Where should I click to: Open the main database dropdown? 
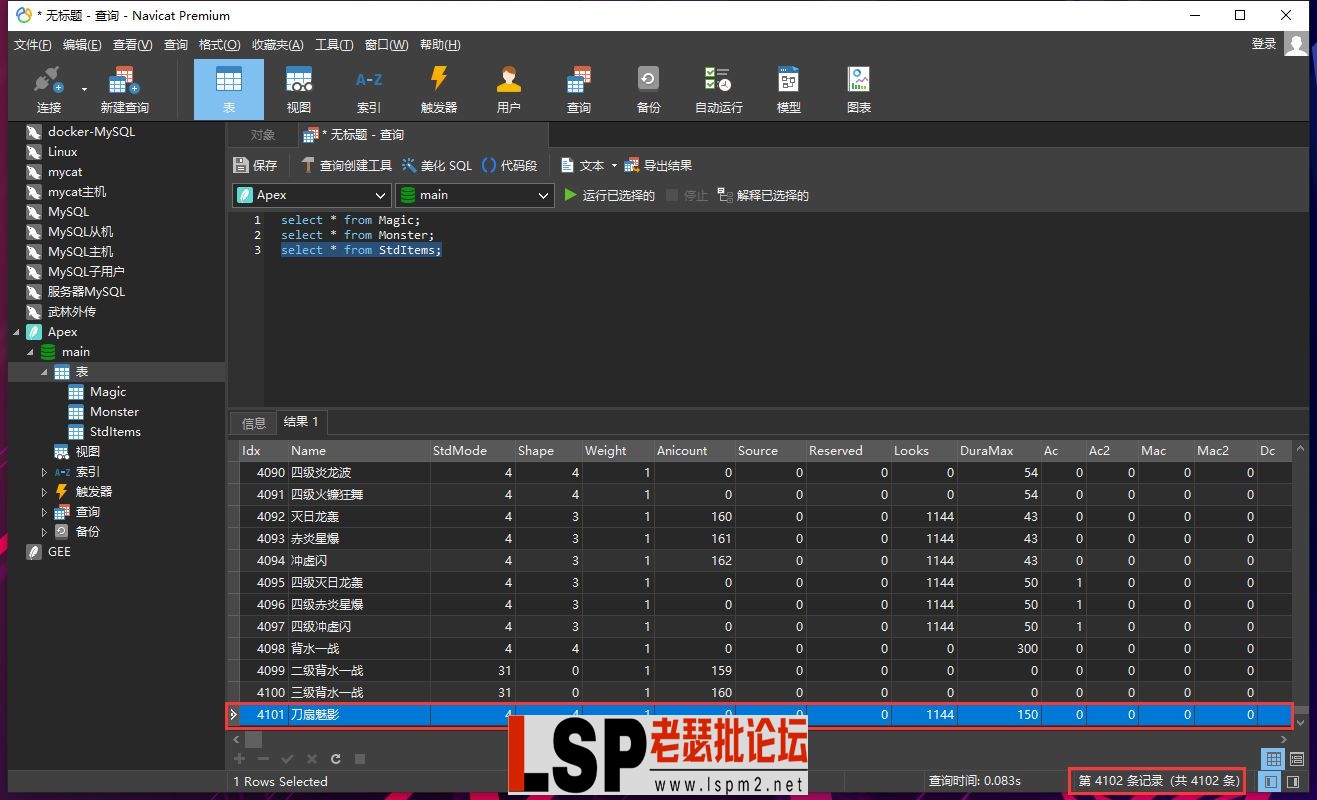(544, 194)
